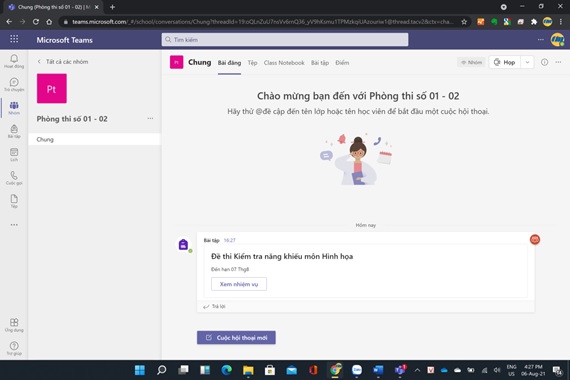
Task: Open Files icon in the left rail
Action: (14, 201)
